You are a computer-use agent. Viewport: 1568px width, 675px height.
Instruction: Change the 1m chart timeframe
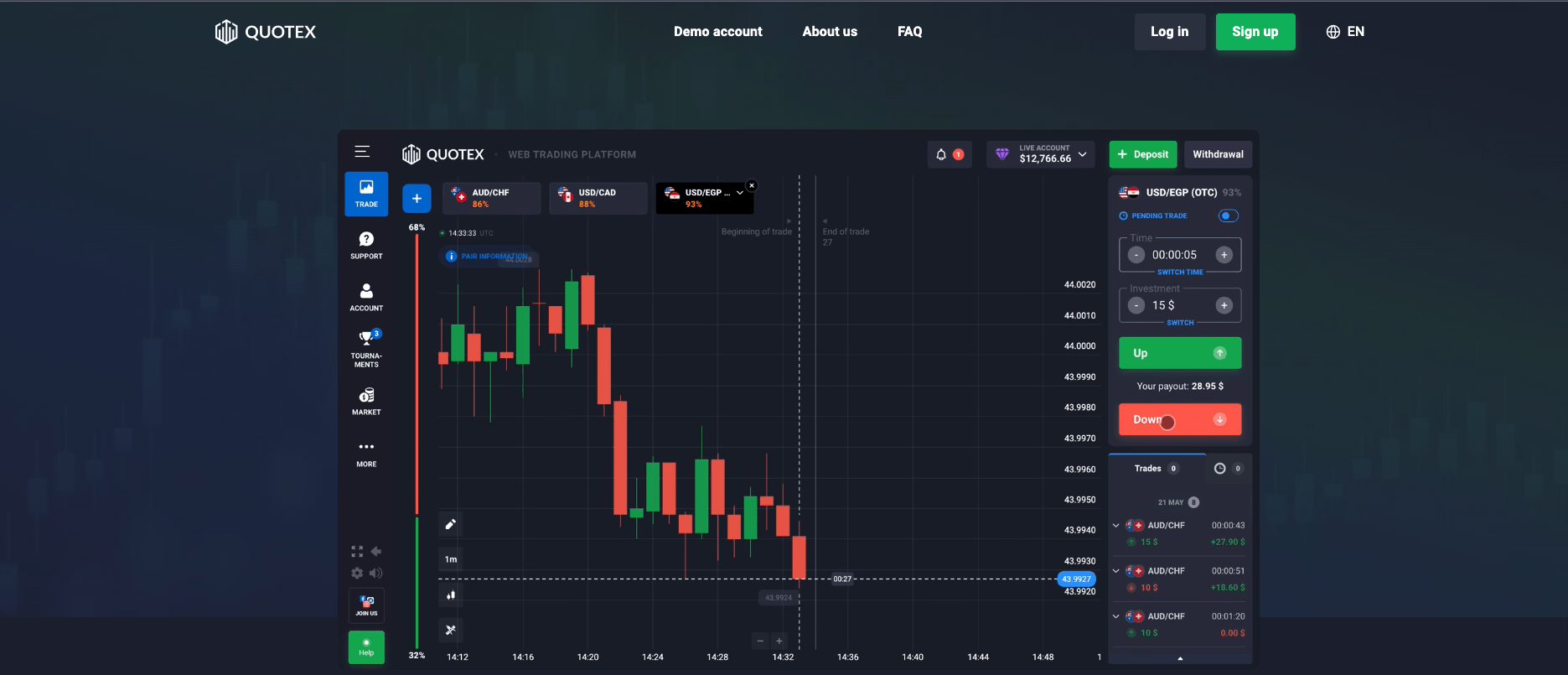click(x=451, y=559)
